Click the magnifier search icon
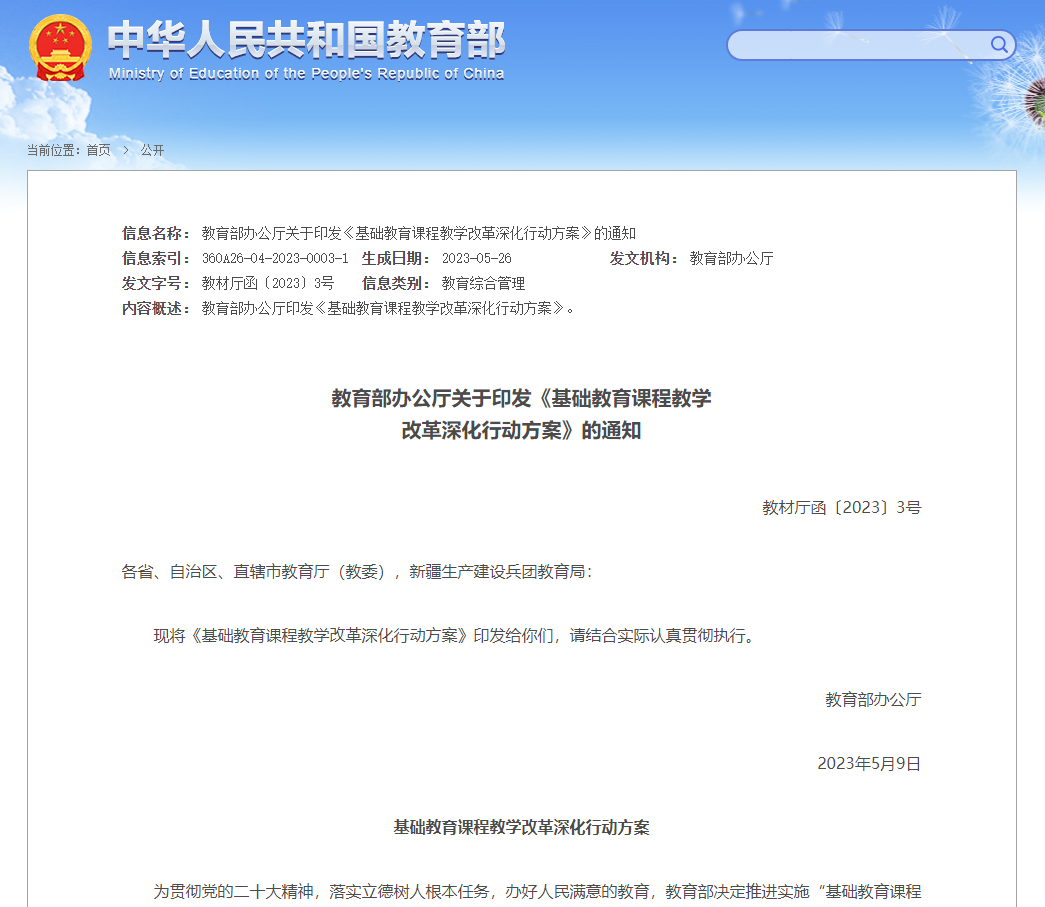1045x907 pixels. click(x=998, y=44)
